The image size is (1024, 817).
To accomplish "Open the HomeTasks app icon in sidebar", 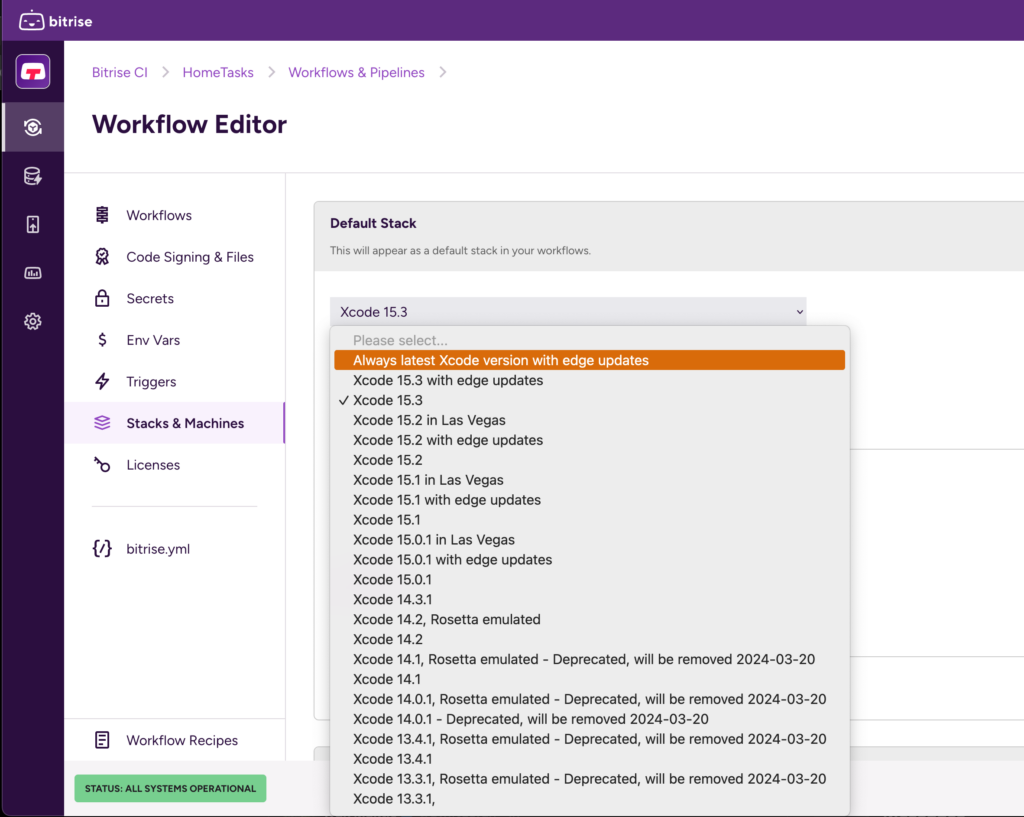I will (x=33, y=71).
